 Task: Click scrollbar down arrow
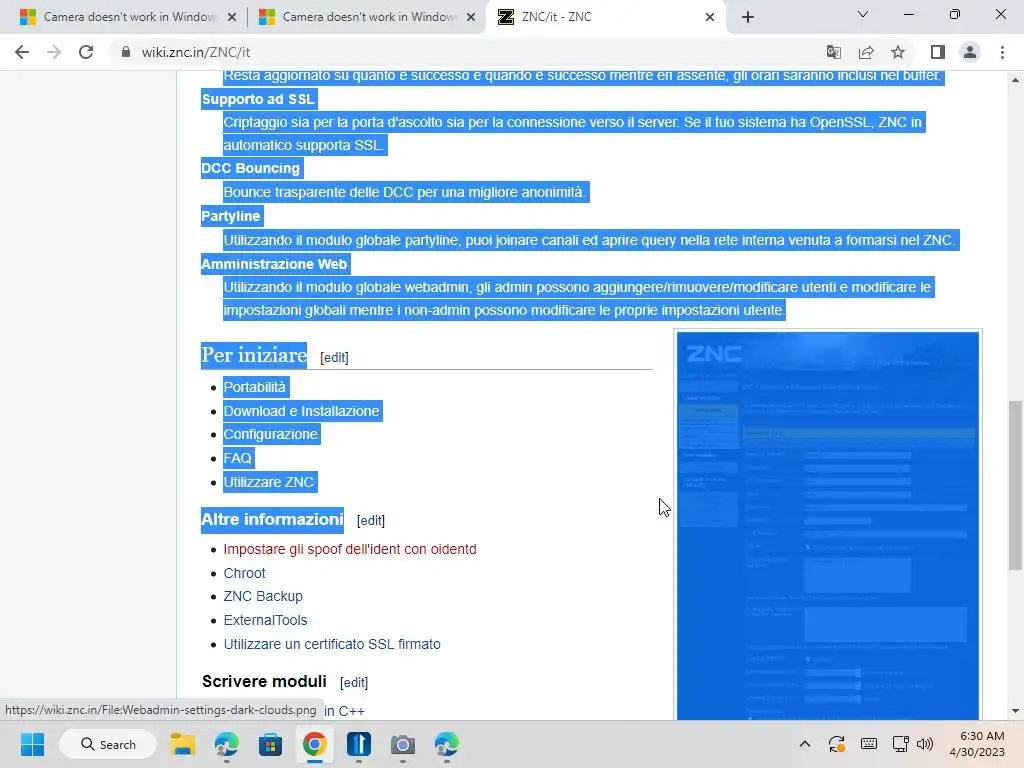[x=1015, y=711]
